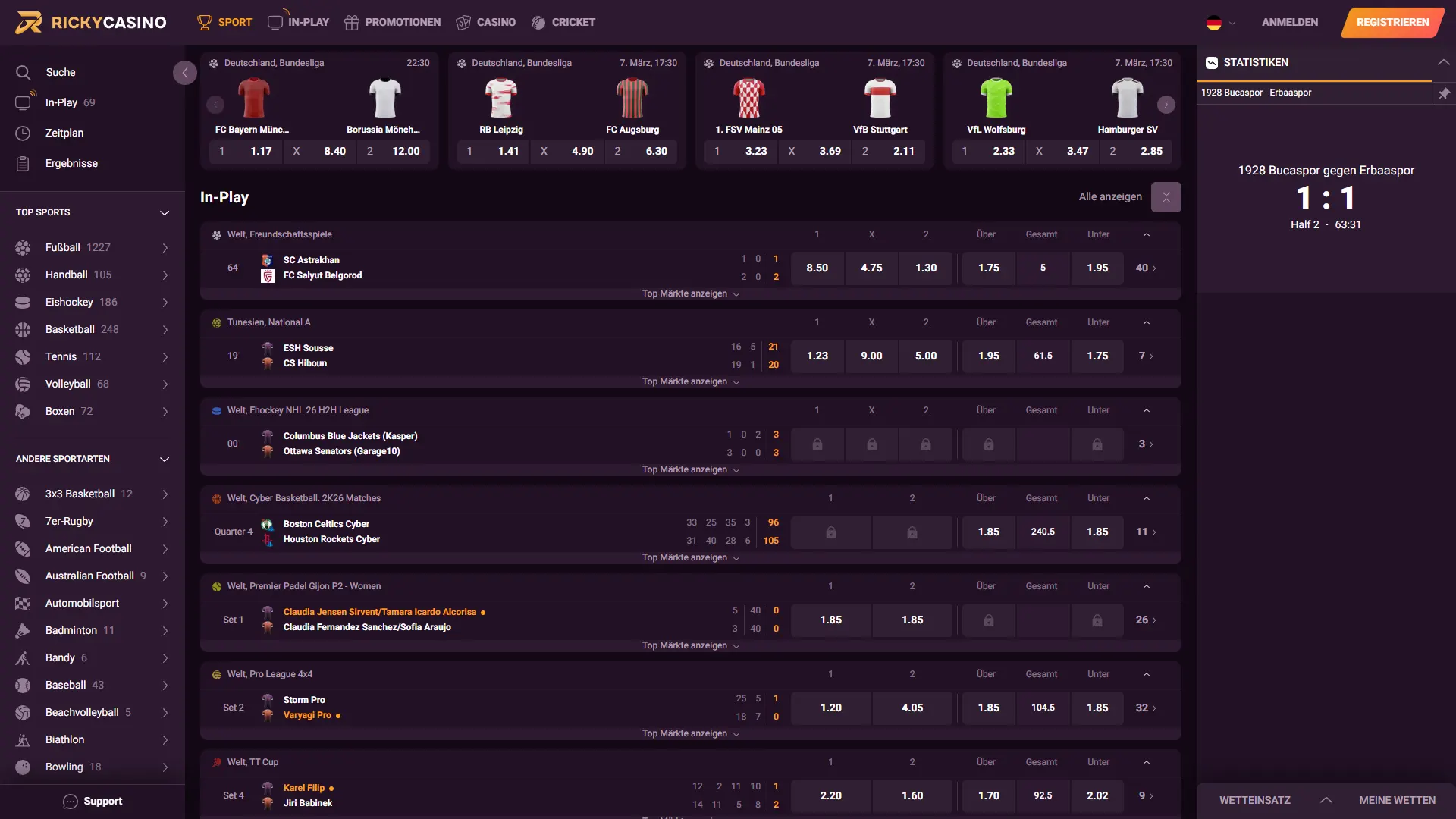Viewport: 1456px width, 819px height.
Task: Click the Handball sport icon
Action: 24,275
